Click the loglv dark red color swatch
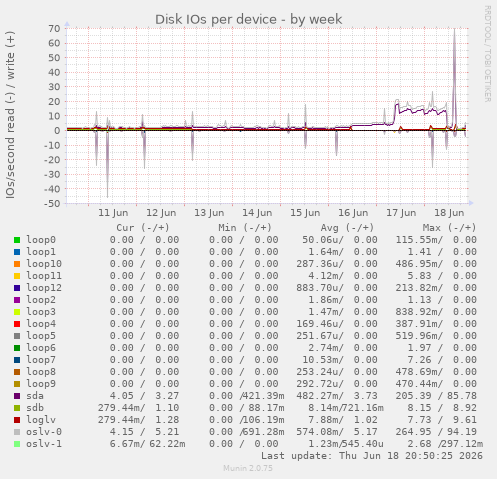This screenshot has height=479, width=497. click(x=17, y=420)
